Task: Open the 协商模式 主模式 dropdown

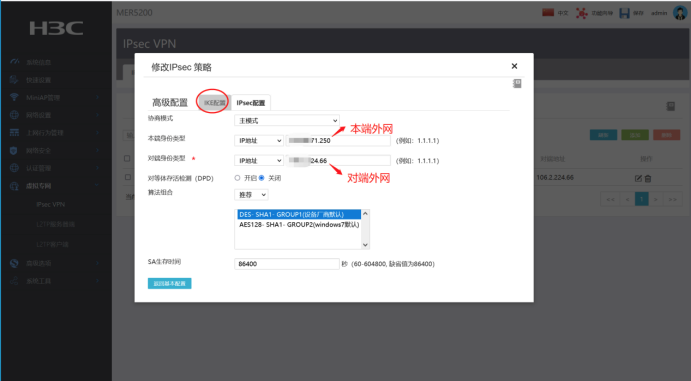Action: point(287,120)
